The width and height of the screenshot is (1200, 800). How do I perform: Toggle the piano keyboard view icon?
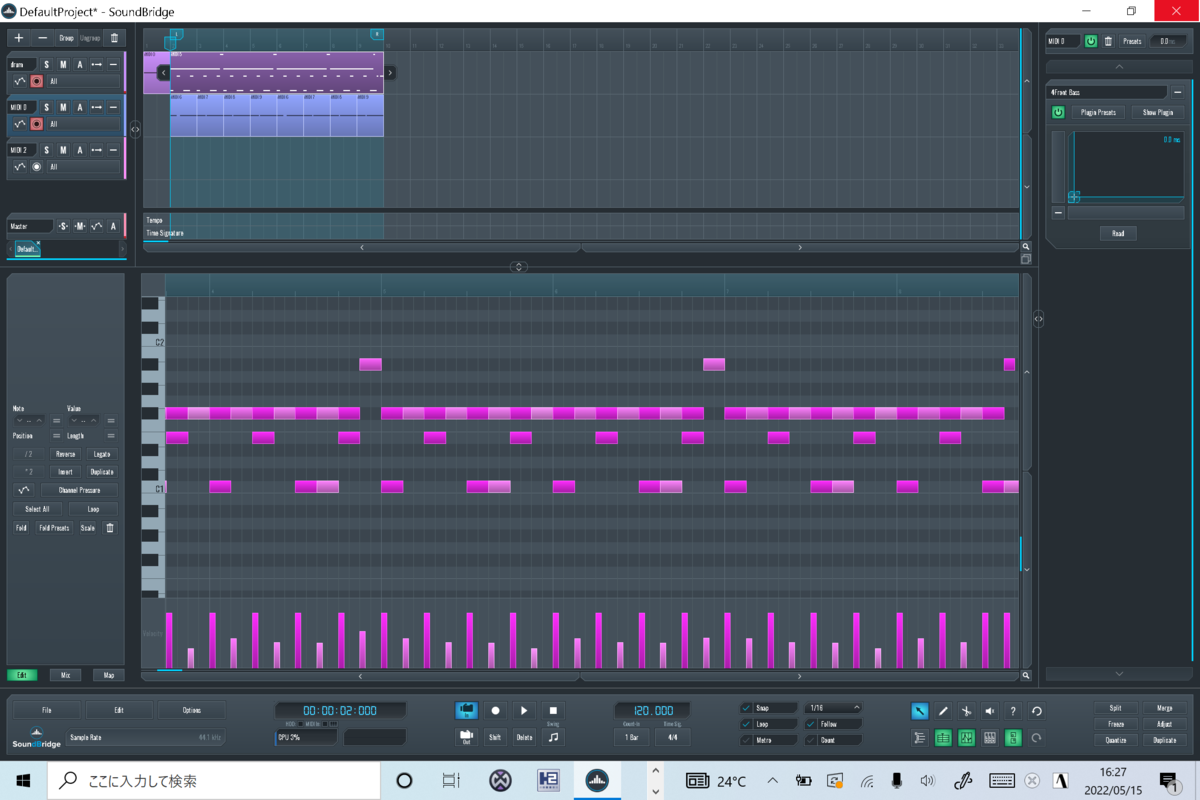click(x=989, y=738)
